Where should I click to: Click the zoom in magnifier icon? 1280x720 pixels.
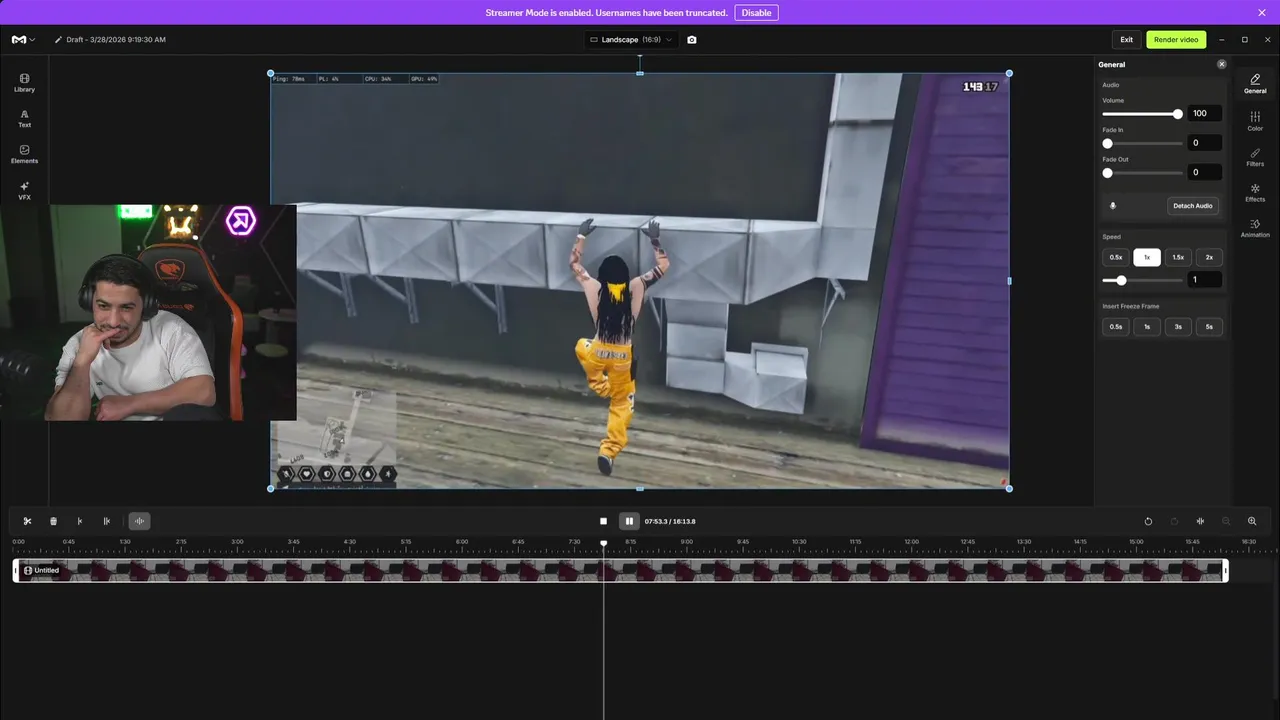(1252, 521)
